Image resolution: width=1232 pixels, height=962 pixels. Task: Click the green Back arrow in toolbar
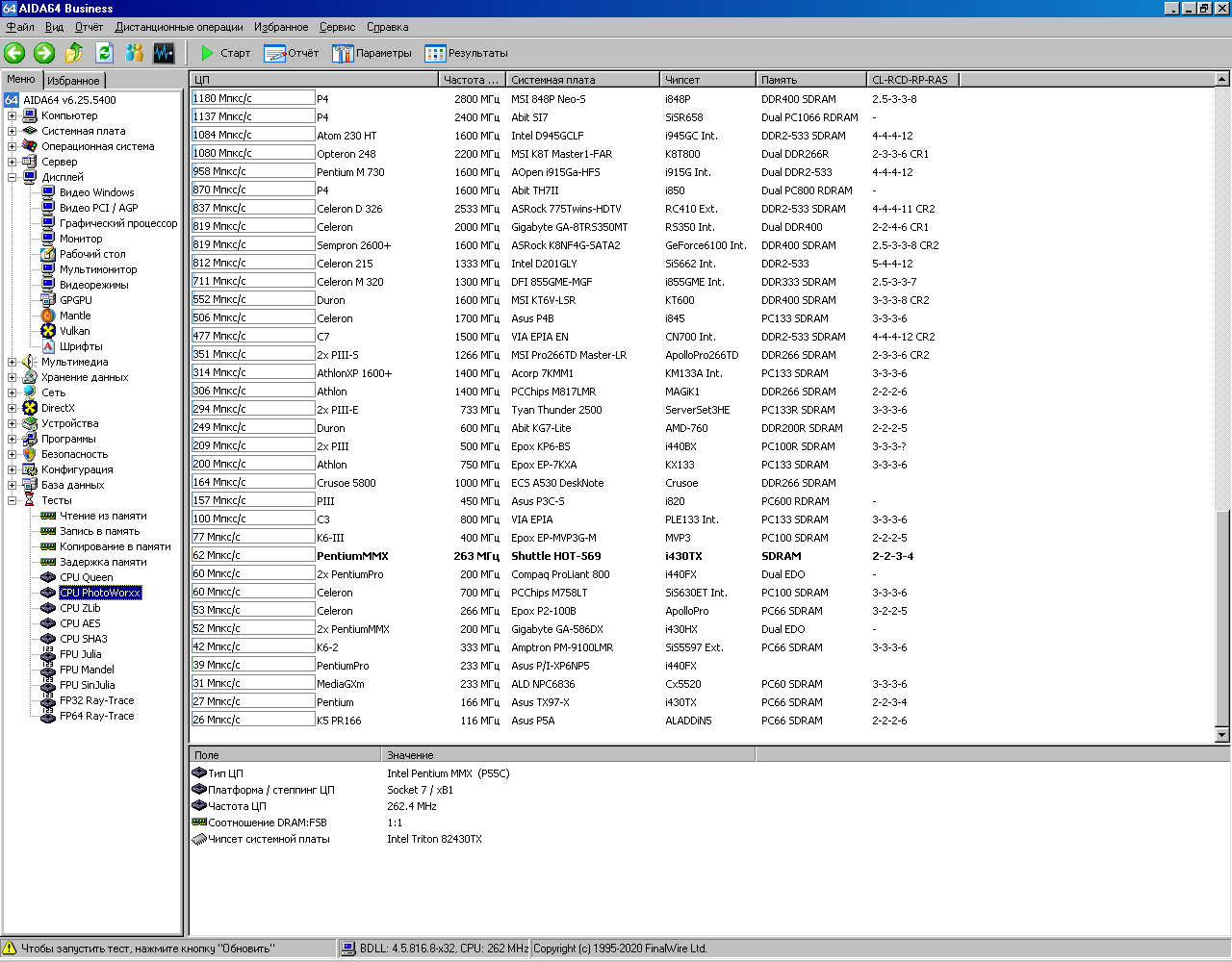pos(14,53)
